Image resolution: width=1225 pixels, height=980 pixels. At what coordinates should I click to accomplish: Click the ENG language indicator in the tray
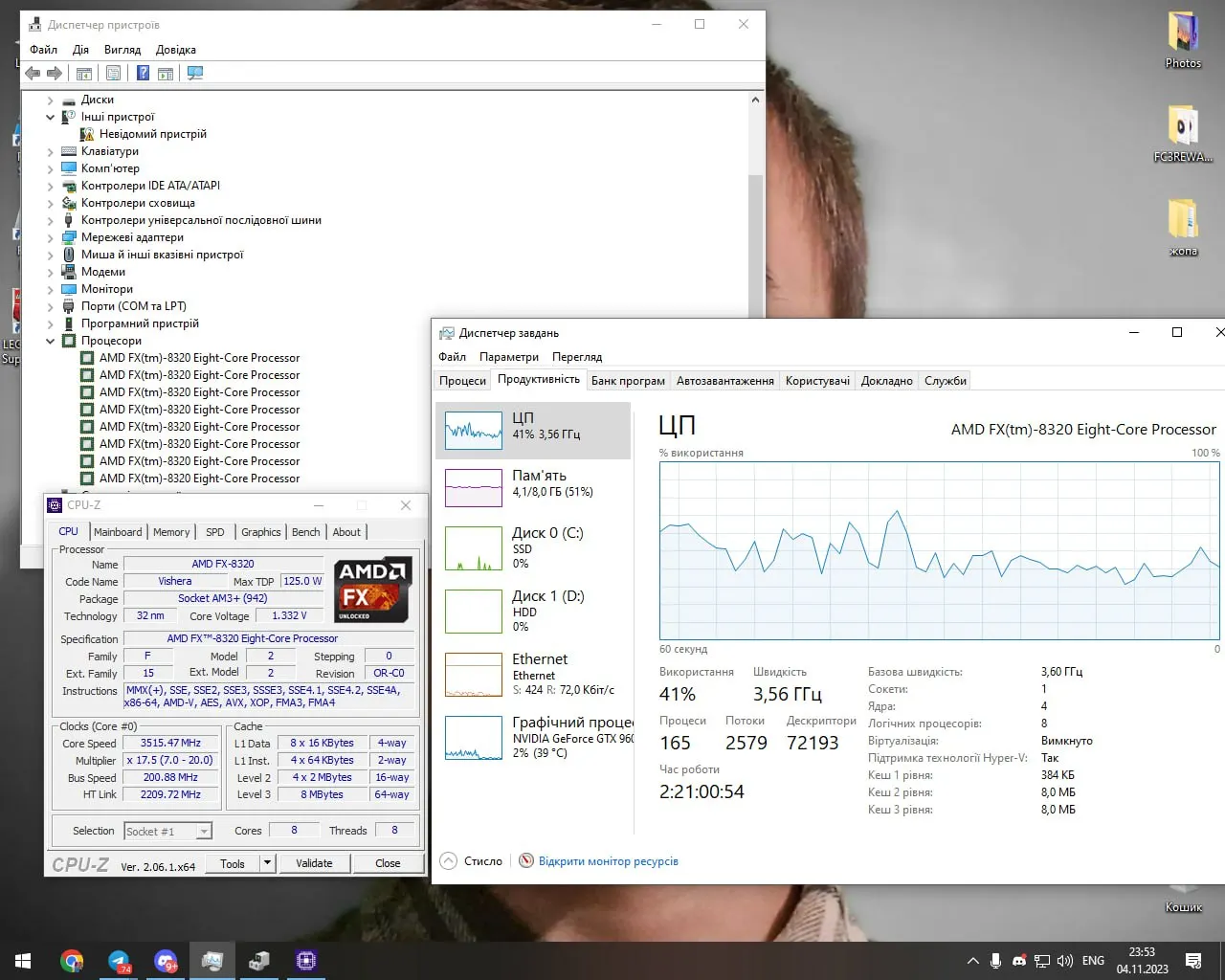[1093, 961]
